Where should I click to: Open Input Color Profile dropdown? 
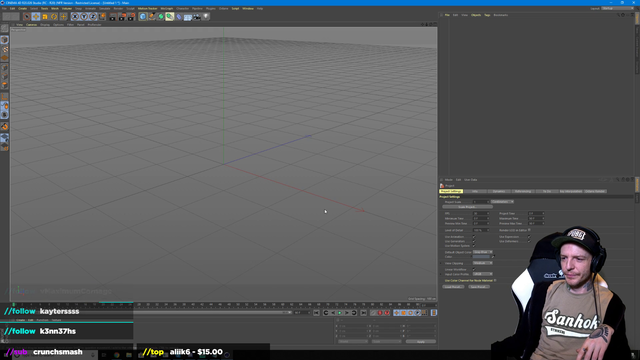point(483,274)
